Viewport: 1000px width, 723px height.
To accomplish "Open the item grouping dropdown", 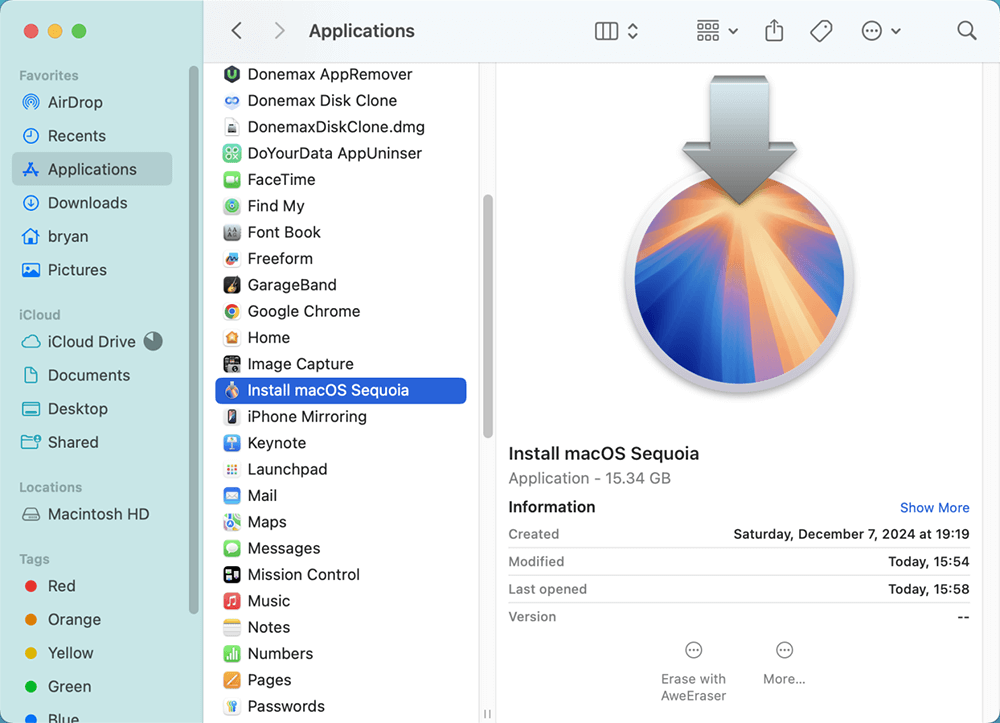I will pyautogui.click(x=714, y=30).
